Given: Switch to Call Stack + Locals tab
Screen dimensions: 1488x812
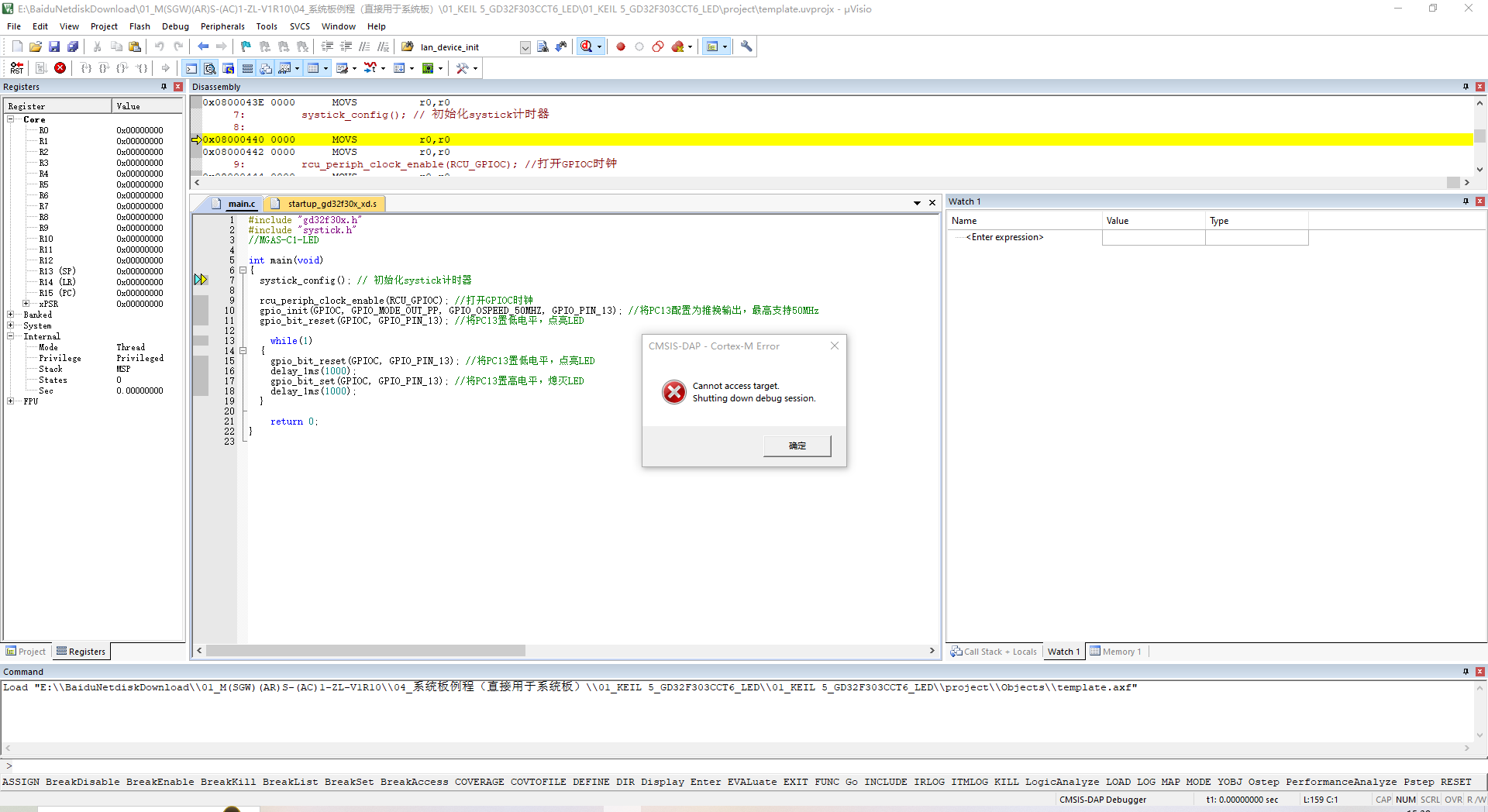Looking at the screenshot, I should [x=994, y=652].
